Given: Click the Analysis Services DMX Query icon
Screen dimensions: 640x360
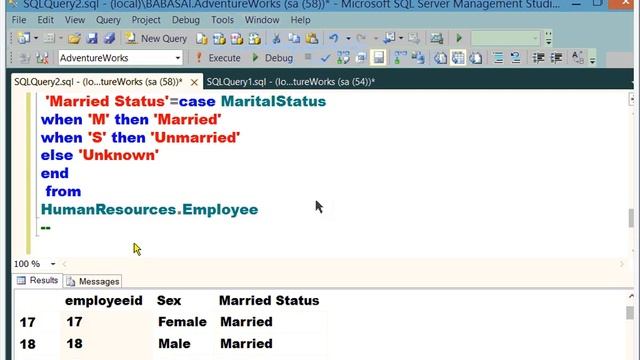Looking at the screenshot, I should point(237,38).
